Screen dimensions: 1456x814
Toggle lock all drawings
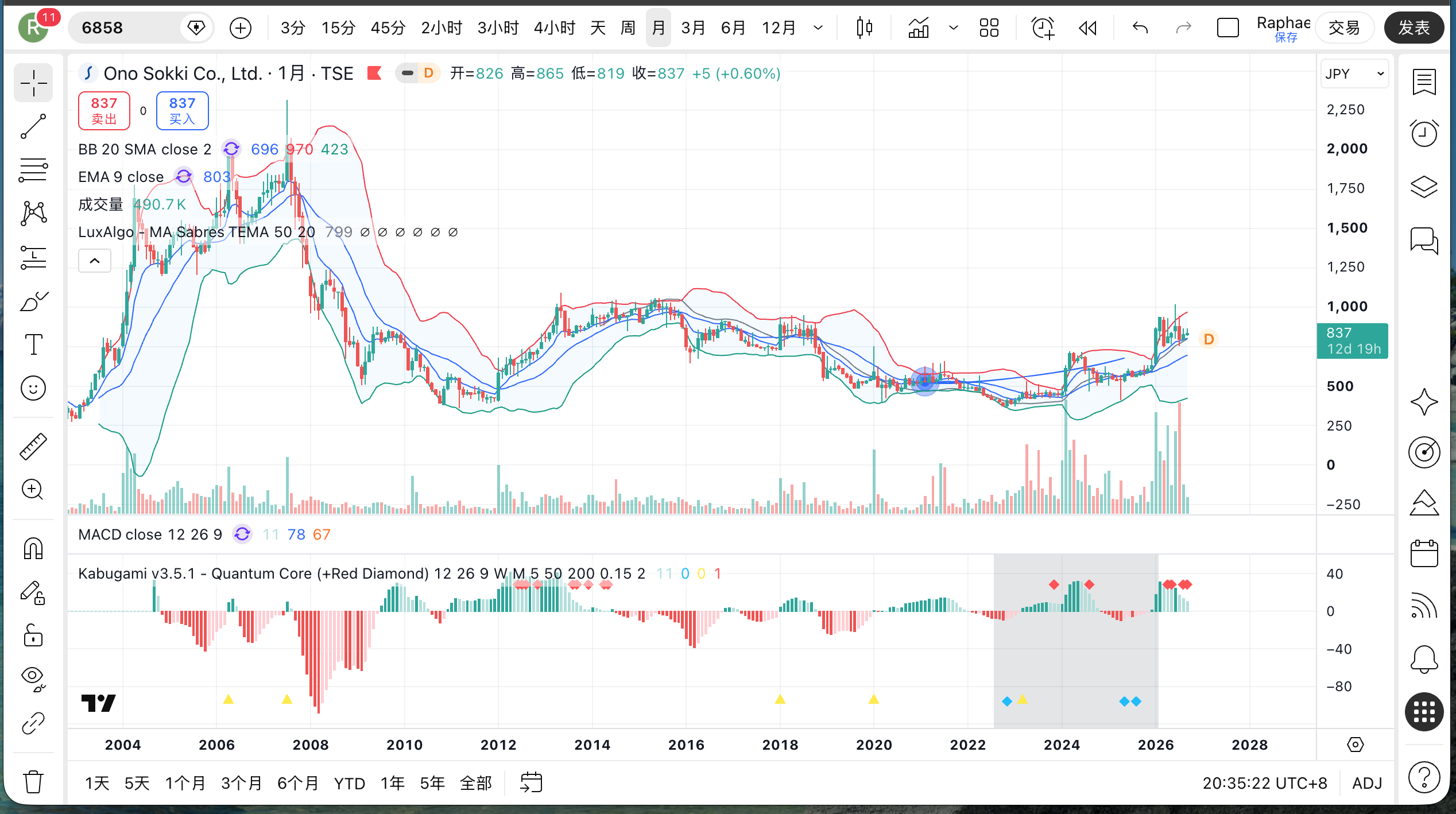[x=33, y=635]
